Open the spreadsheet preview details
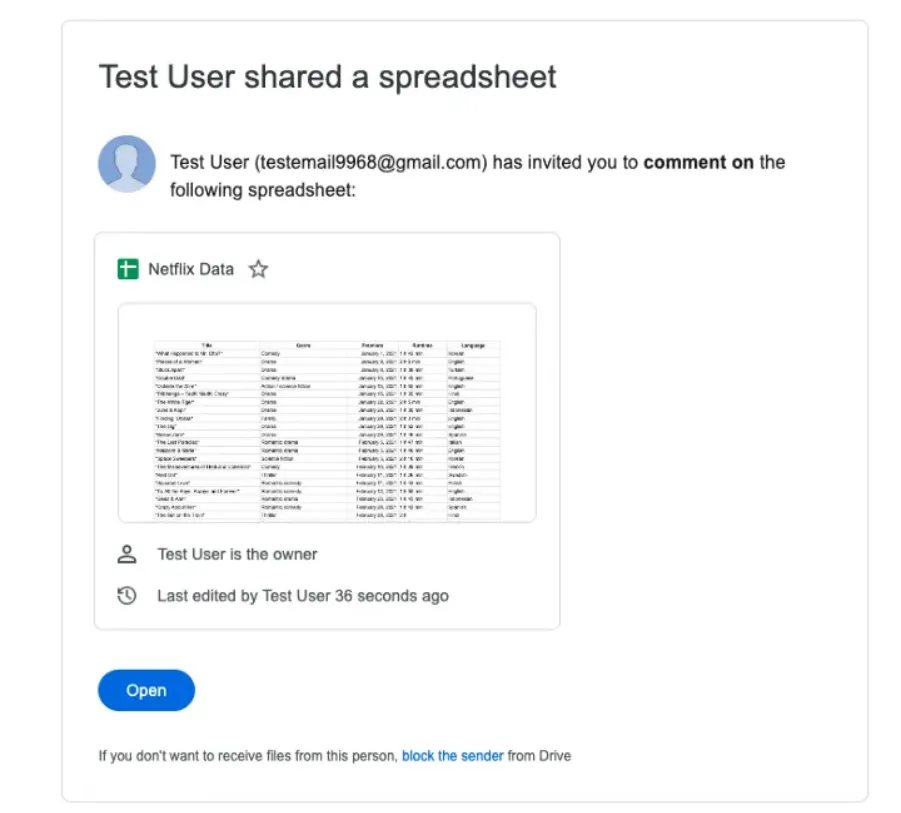Viewport: 901px width, 813px height. [x=326, y=430]
